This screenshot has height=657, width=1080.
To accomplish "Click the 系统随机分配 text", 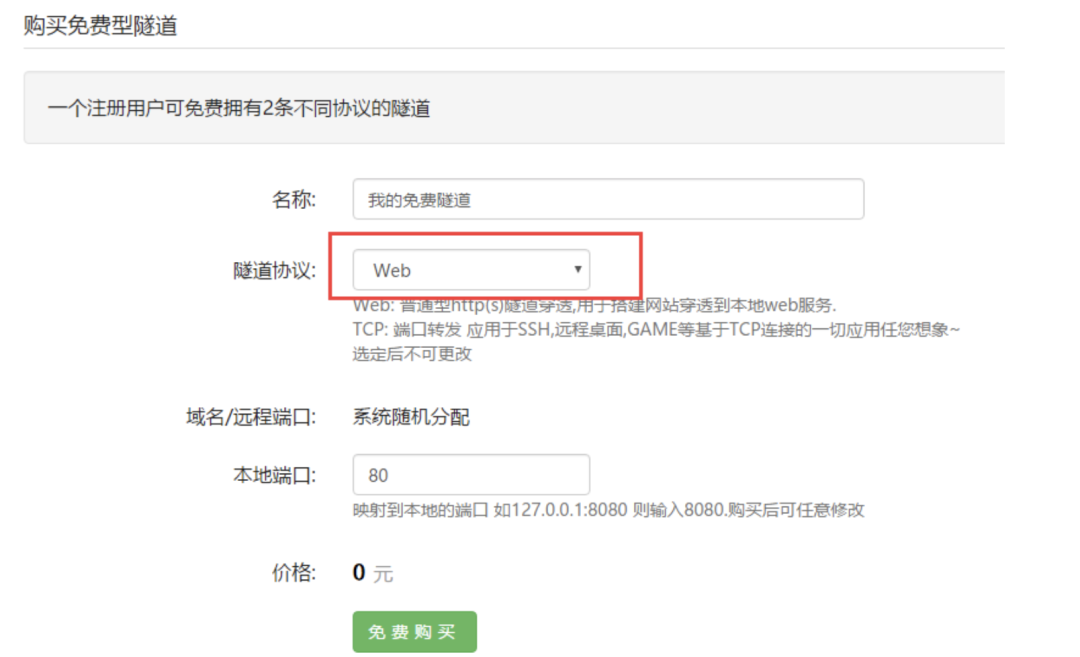I will point(411,417).
